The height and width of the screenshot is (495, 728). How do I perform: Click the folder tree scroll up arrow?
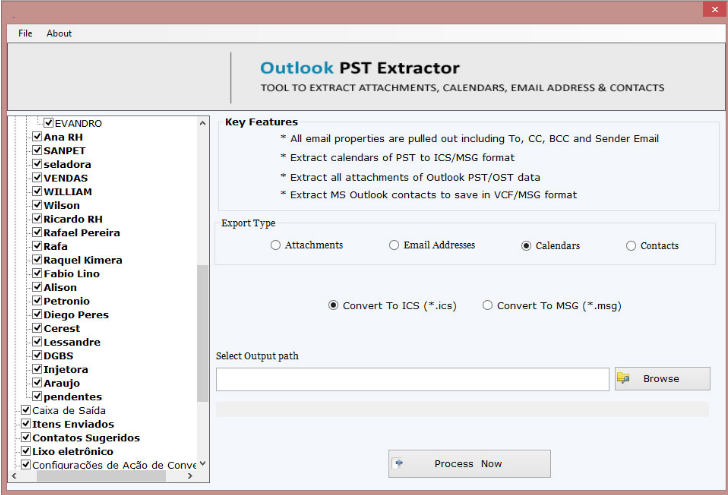[x=202, y=123]
